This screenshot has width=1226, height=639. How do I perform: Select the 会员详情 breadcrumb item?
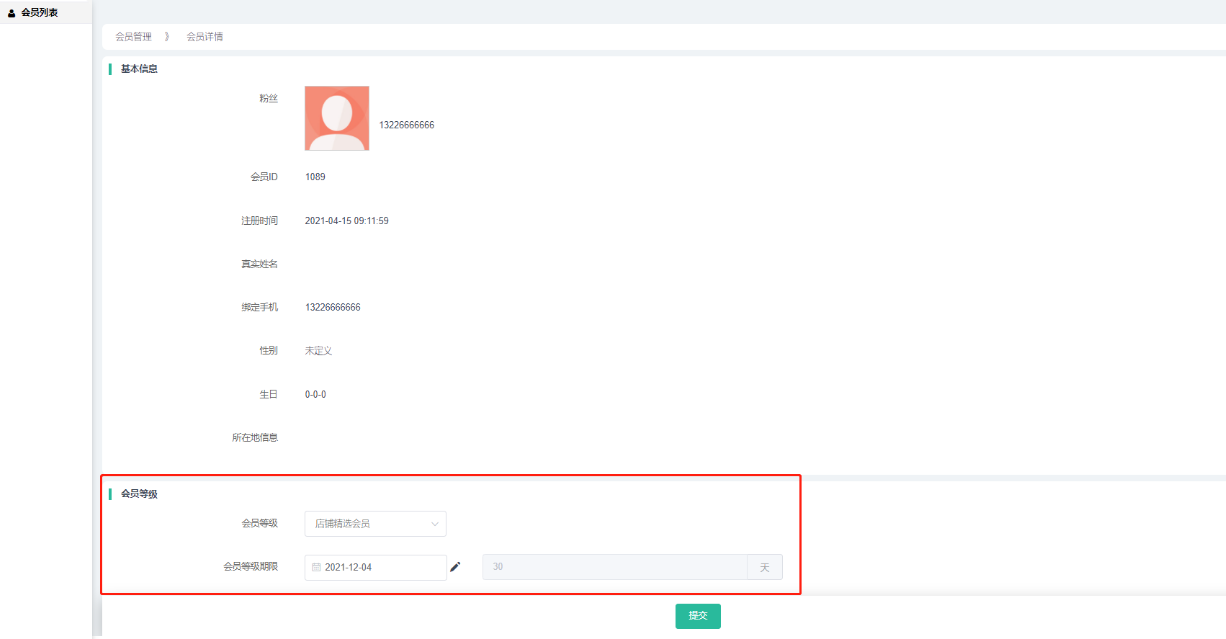click(x=204, y=37)
